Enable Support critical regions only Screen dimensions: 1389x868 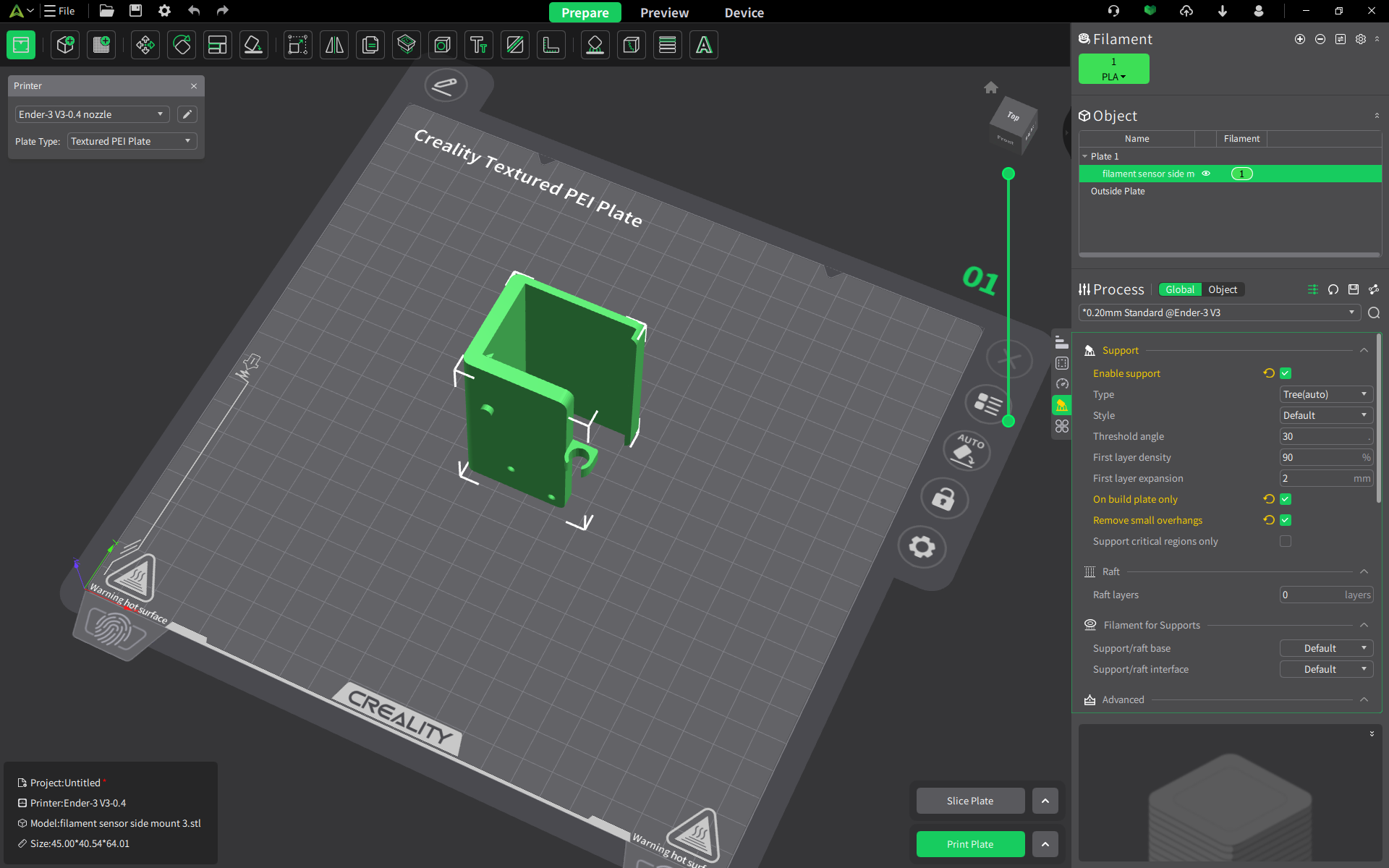(1286, 541)
